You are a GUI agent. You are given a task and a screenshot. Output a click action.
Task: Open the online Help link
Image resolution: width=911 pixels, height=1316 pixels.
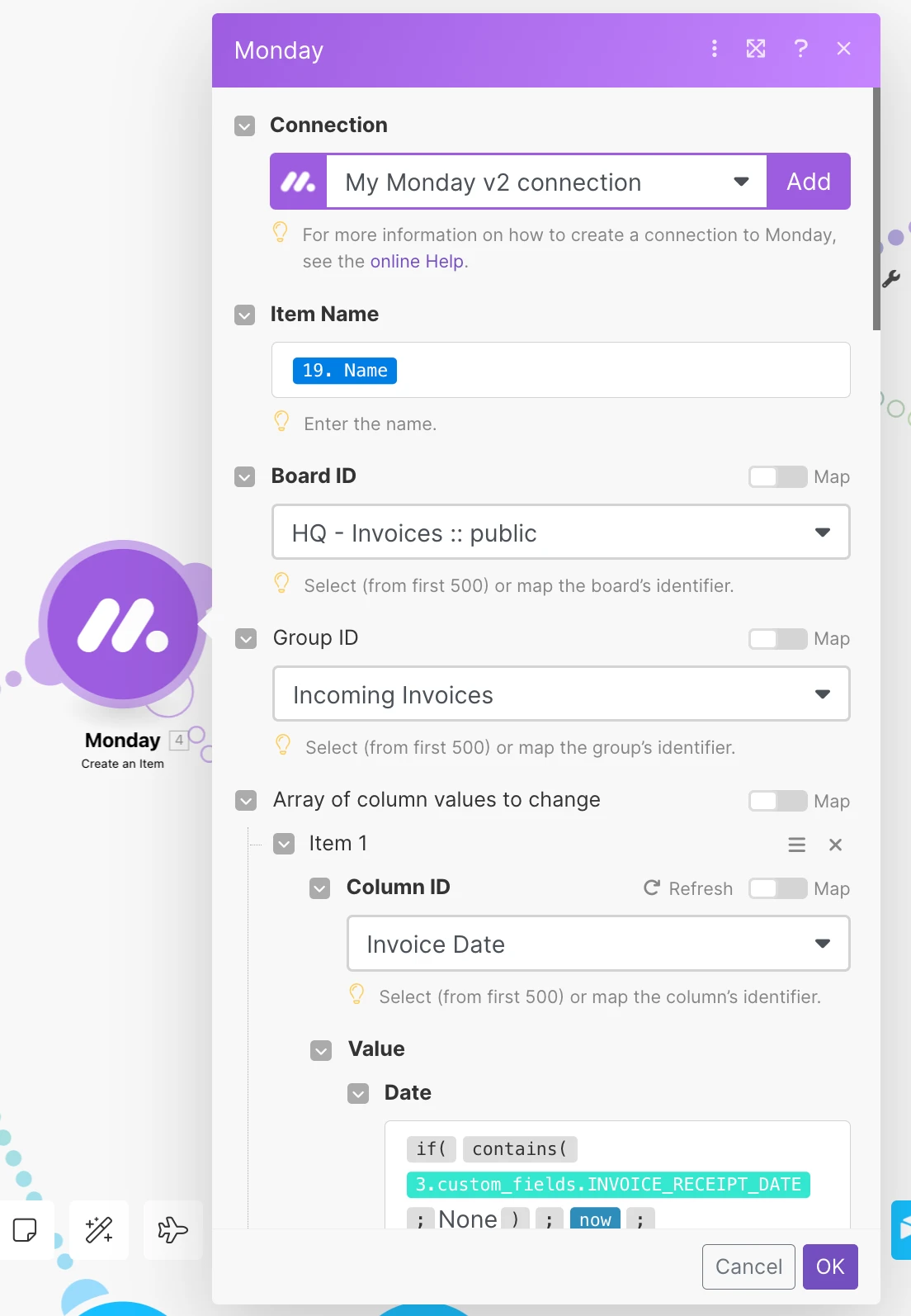[x=419, y=262]
